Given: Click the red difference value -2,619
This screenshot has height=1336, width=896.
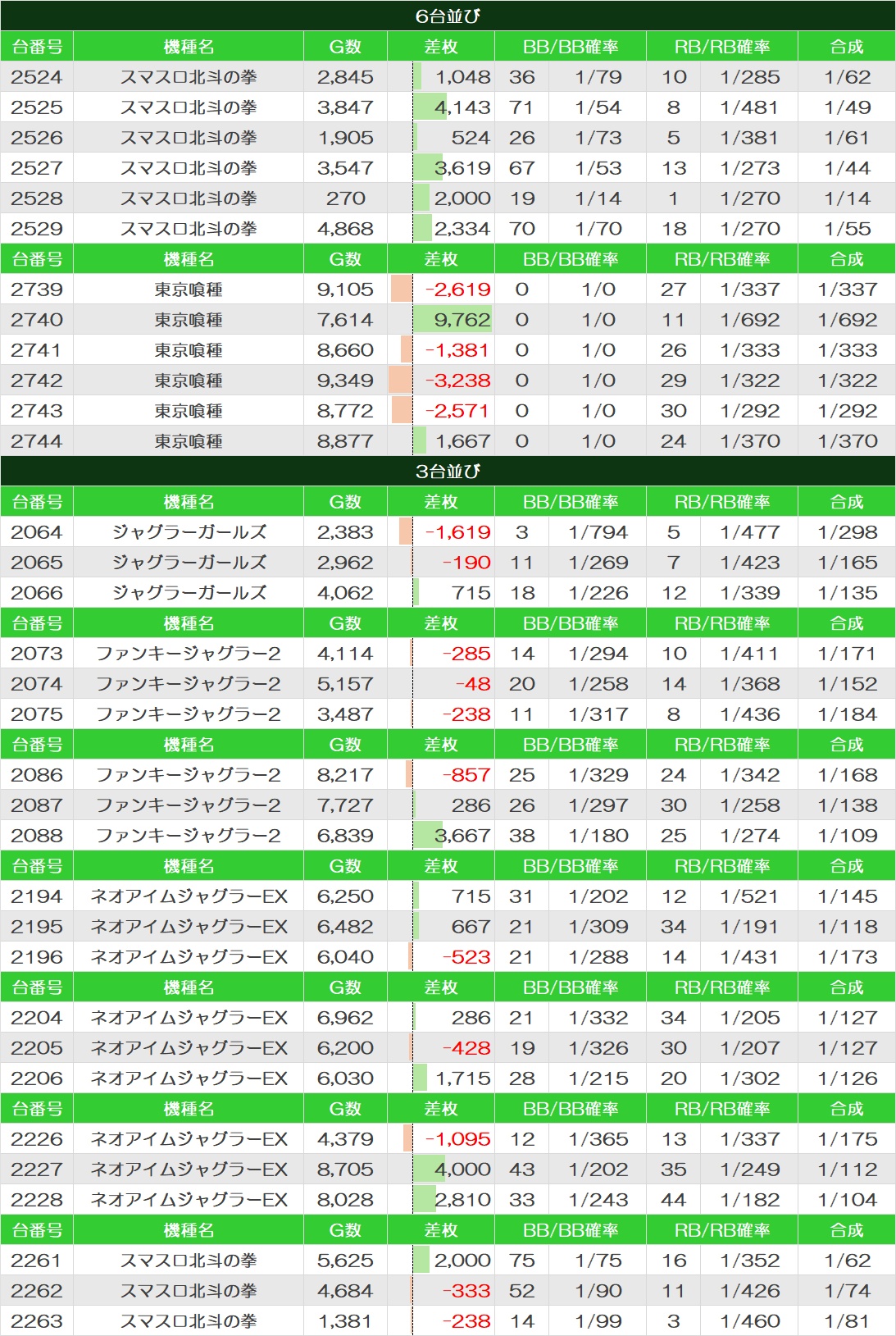Looking at the screenshot, I should pyautogui.click(x=457, y=290).
